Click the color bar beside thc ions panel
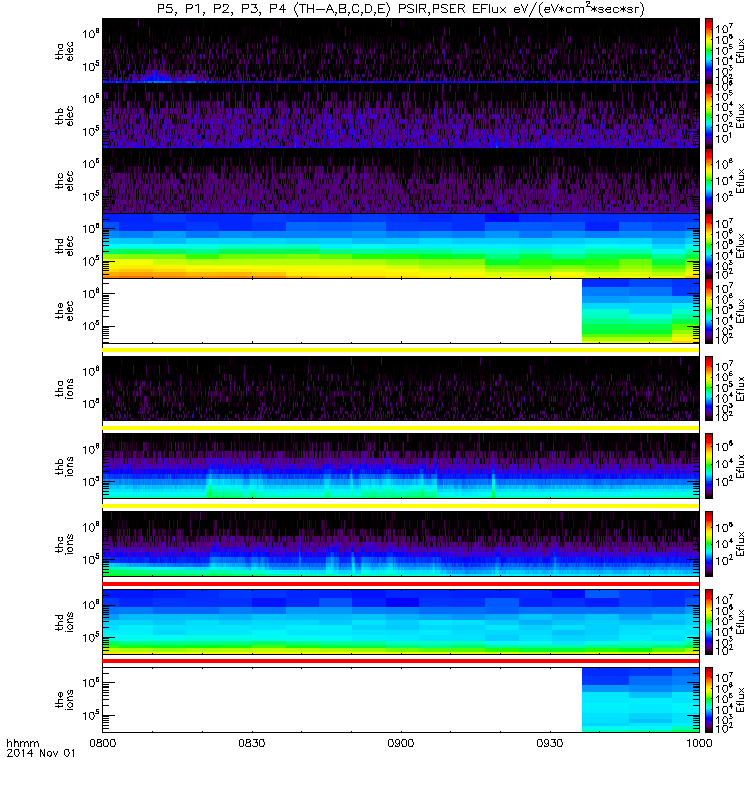 tap(709, 544)
